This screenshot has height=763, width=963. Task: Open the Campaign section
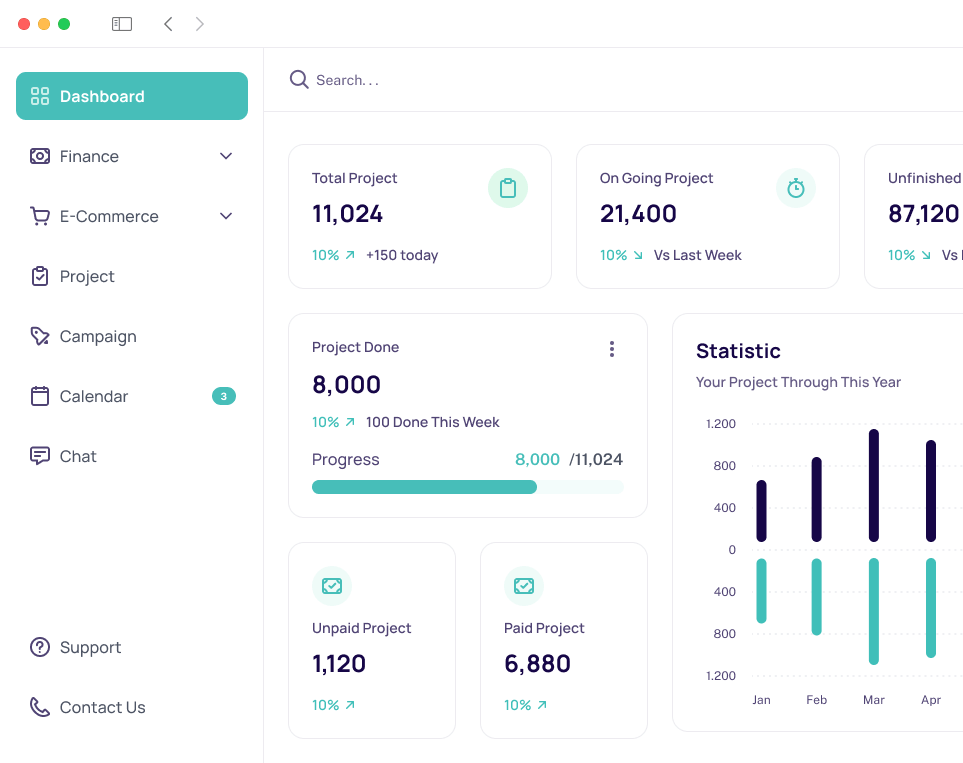[98, 336]
